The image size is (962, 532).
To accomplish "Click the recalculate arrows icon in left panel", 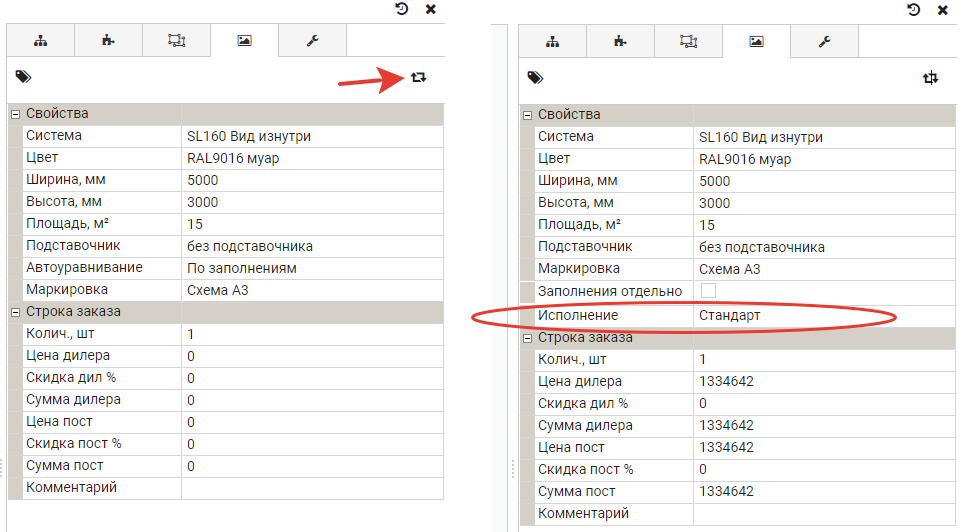I will click(418, 77).
